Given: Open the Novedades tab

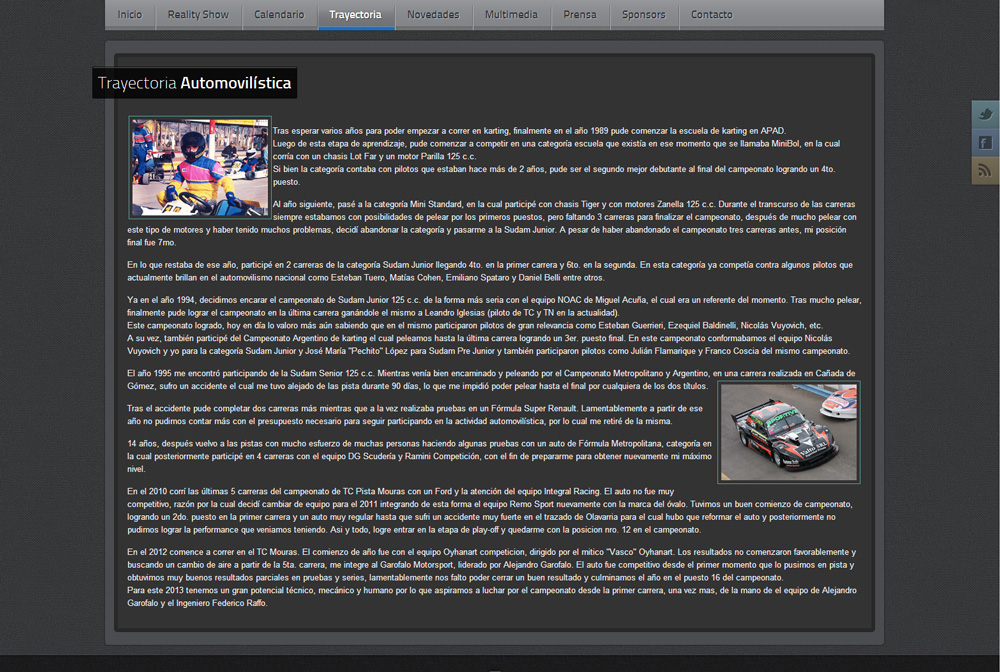Looking at the screenshot, I should 433,15.
